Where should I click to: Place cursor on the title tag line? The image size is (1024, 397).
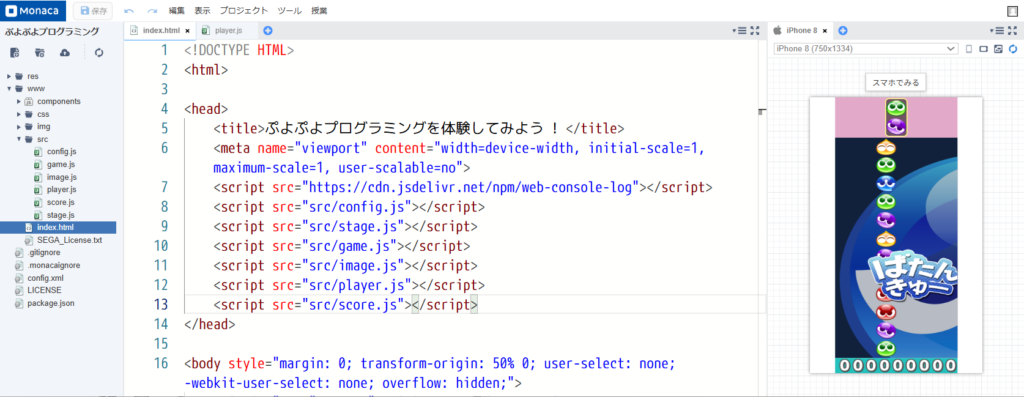pyautogui.click(x=419, y=128)
